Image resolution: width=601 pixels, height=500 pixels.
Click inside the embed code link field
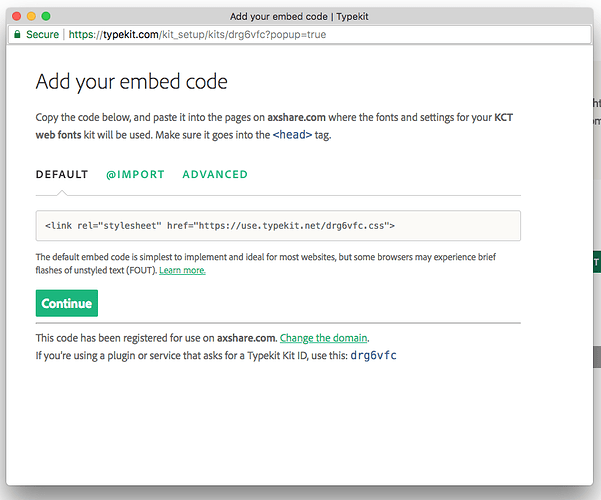pyautogui.click(x=277, y=226)
